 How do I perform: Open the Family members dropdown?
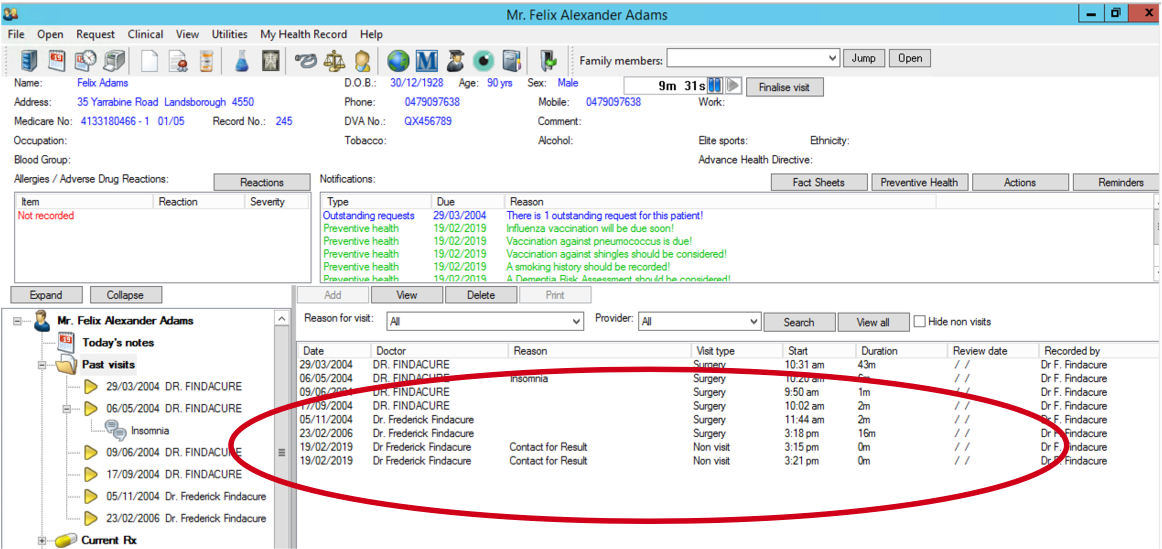coord(832,59)
